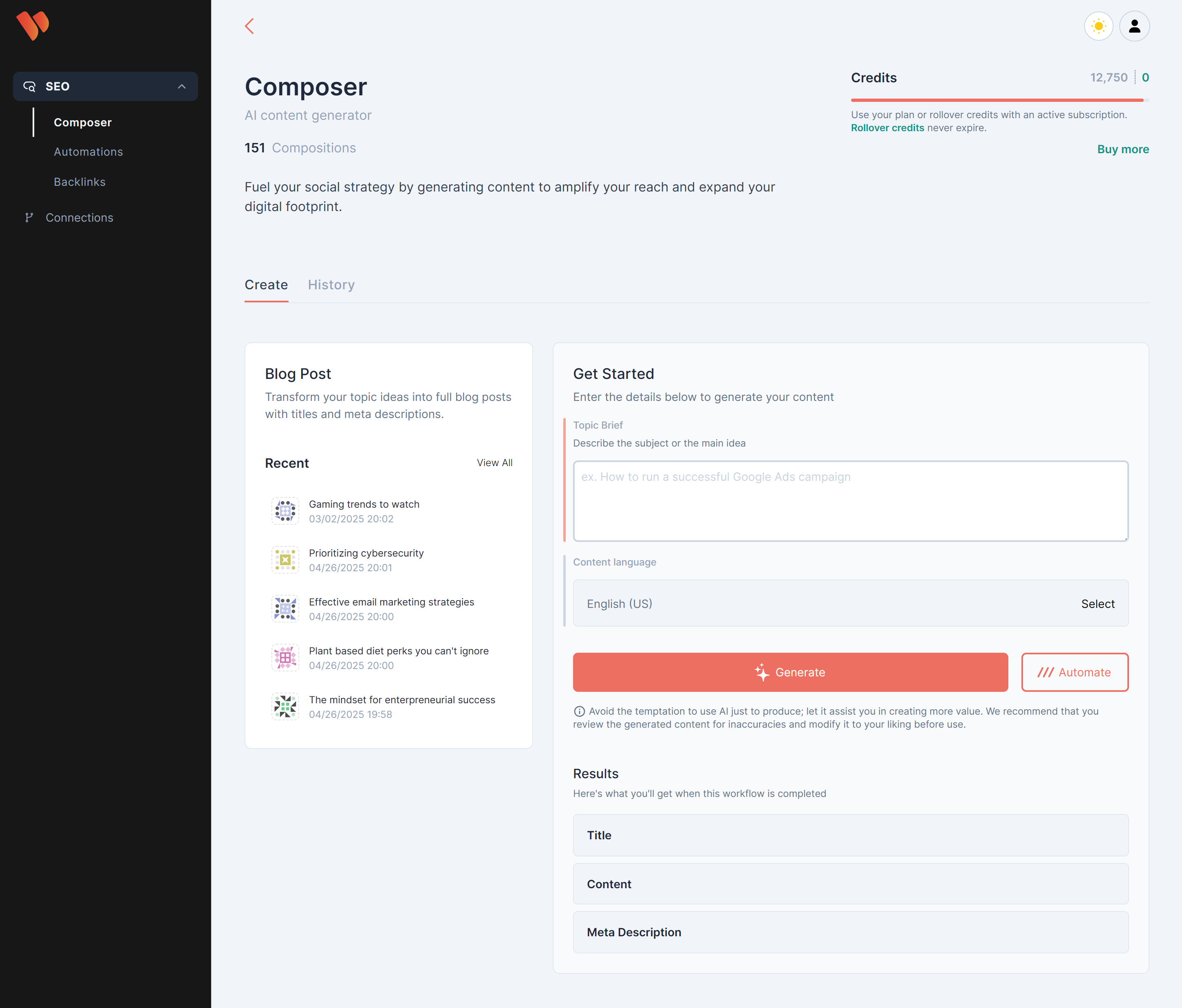Focus the Topic Brief text area
Viewport: 1182px width, 1008px height.
point(851,501)
